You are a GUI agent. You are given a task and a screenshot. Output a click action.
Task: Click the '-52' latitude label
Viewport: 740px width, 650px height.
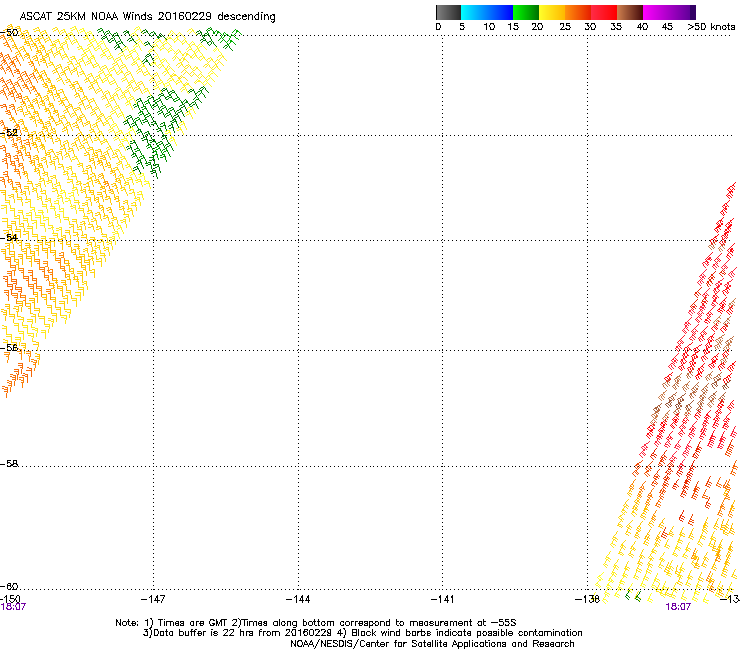click(x=9, y=133)
